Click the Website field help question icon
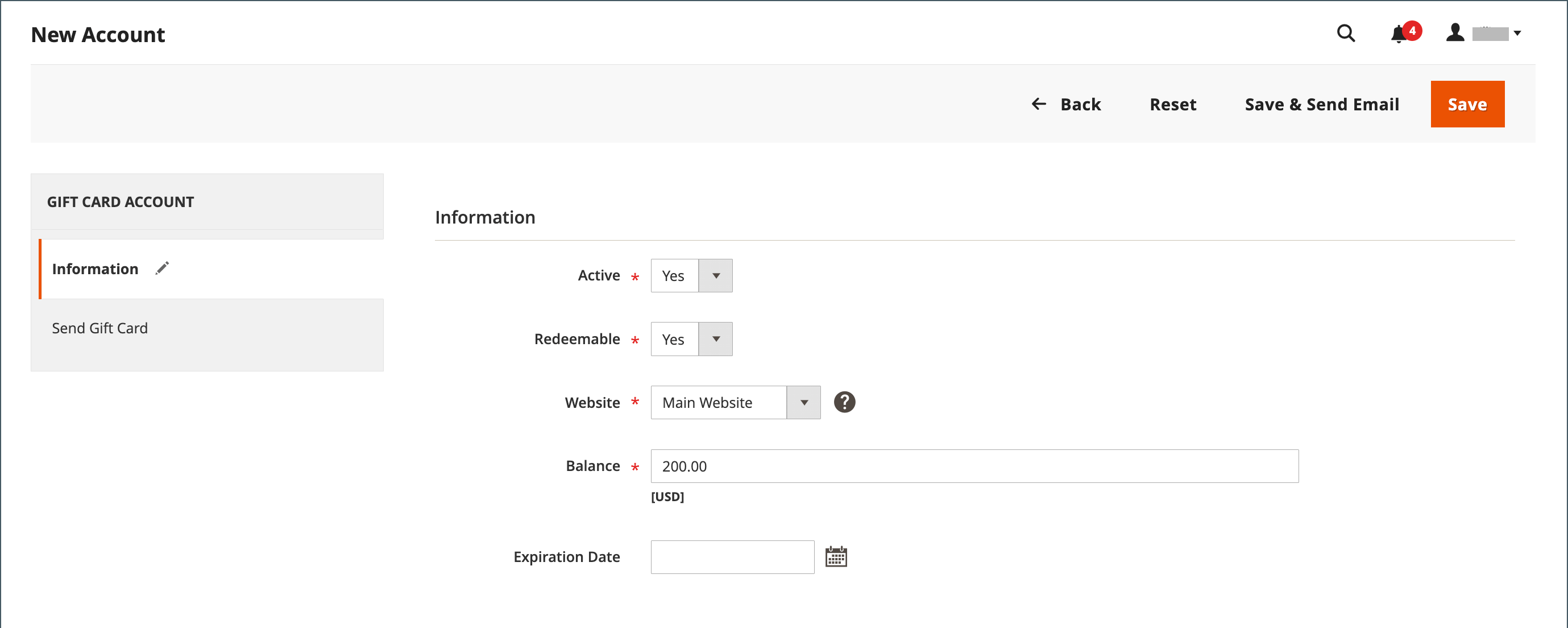The width and height of the screenshot is (1568, 628). click(x=844, y=402)
